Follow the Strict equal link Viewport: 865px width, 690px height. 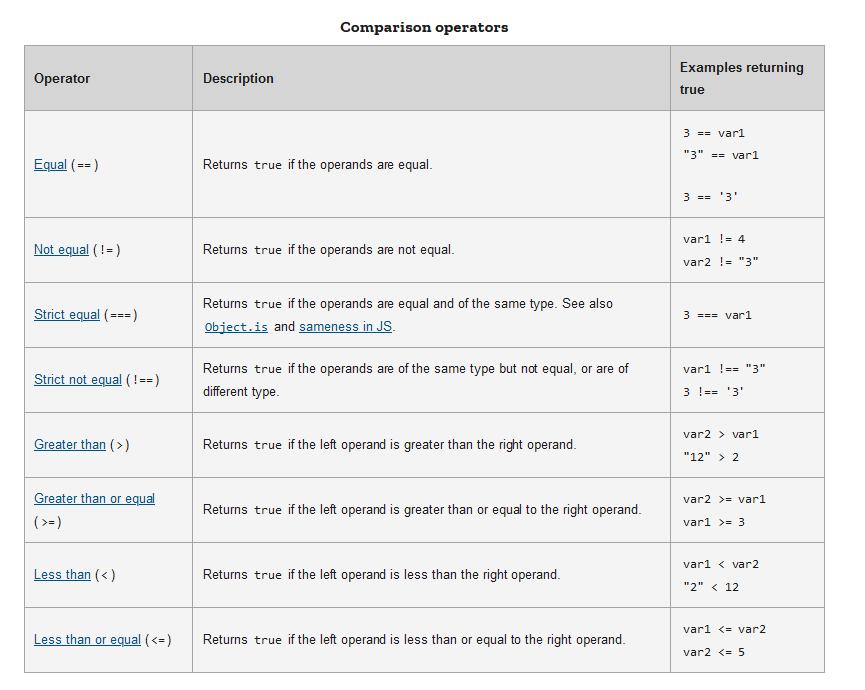coord(67,315)
